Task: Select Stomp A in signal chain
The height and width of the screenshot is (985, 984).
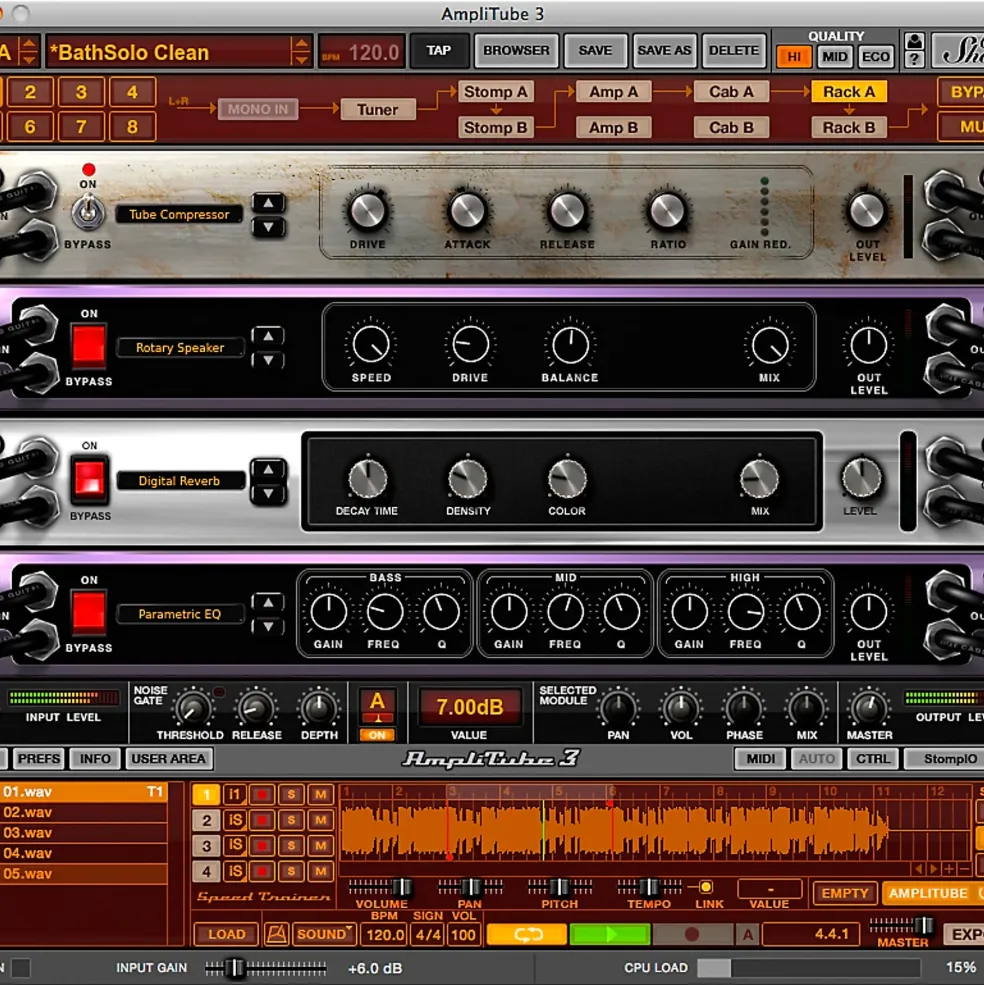Action: pos(496,92)
